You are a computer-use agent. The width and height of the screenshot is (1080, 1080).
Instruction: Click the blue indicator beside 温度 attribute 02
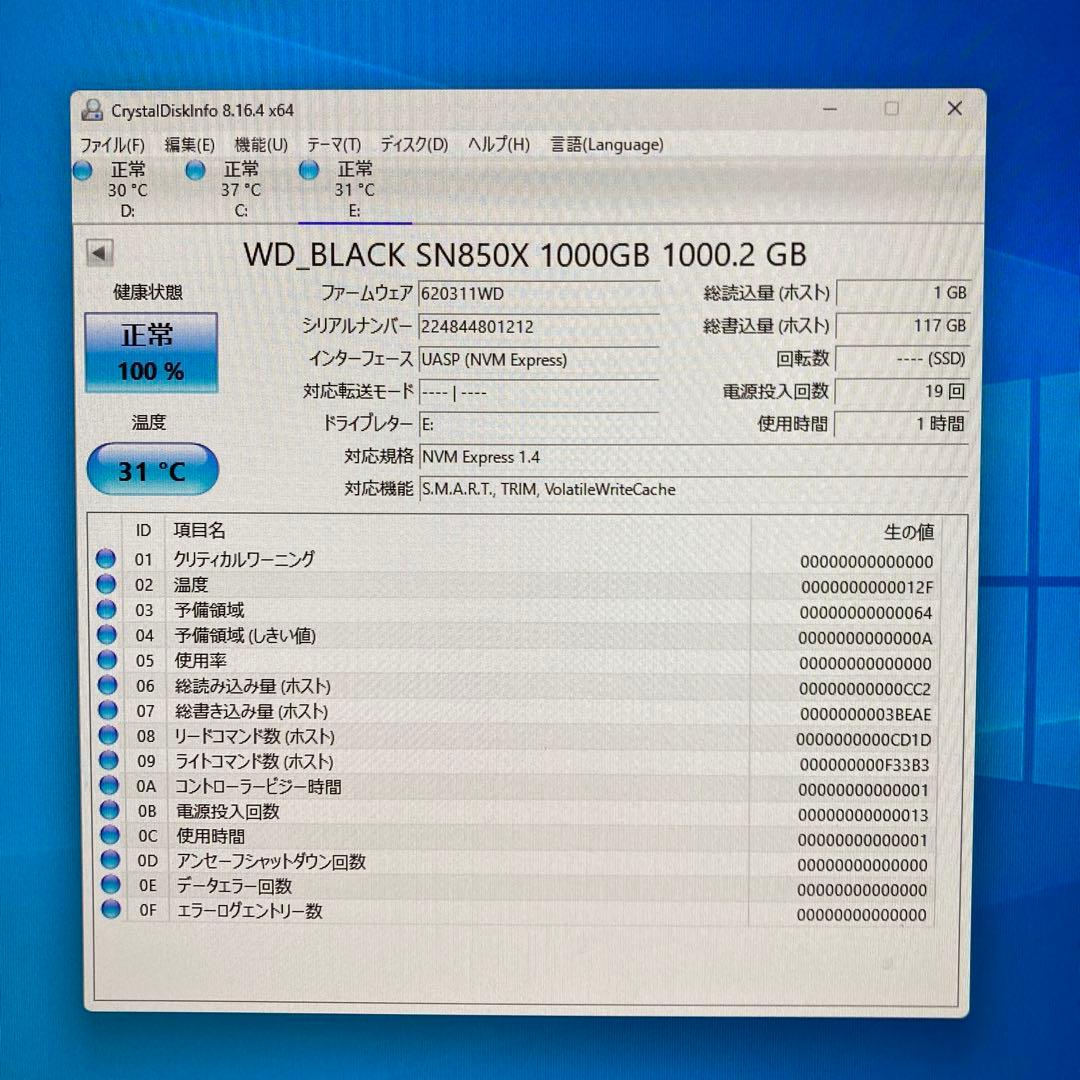coord(106,584)
